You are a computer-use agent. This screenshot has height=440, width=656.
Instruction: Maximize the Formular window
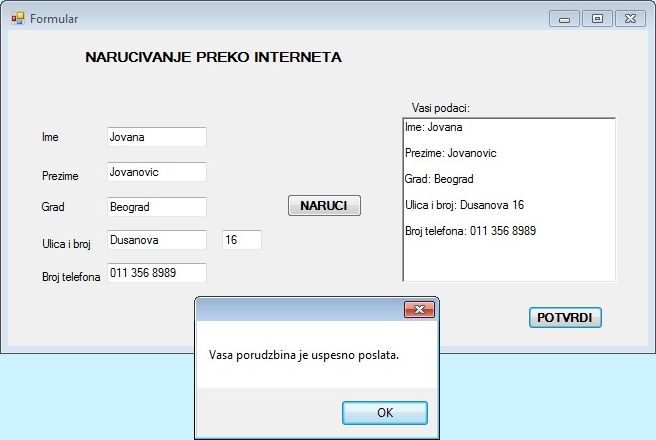[x=597, y=18]
